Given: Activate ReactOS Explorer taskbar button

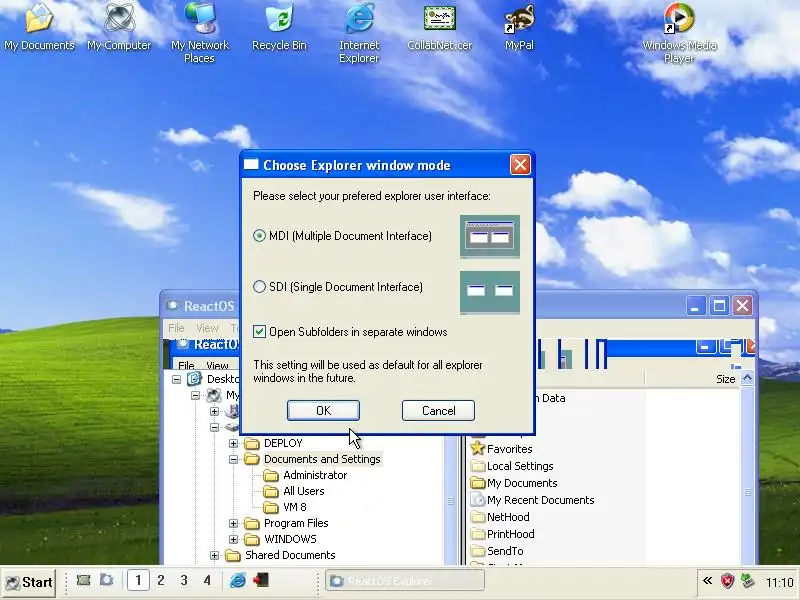Looking at the screenshot, I should (405, 581).
